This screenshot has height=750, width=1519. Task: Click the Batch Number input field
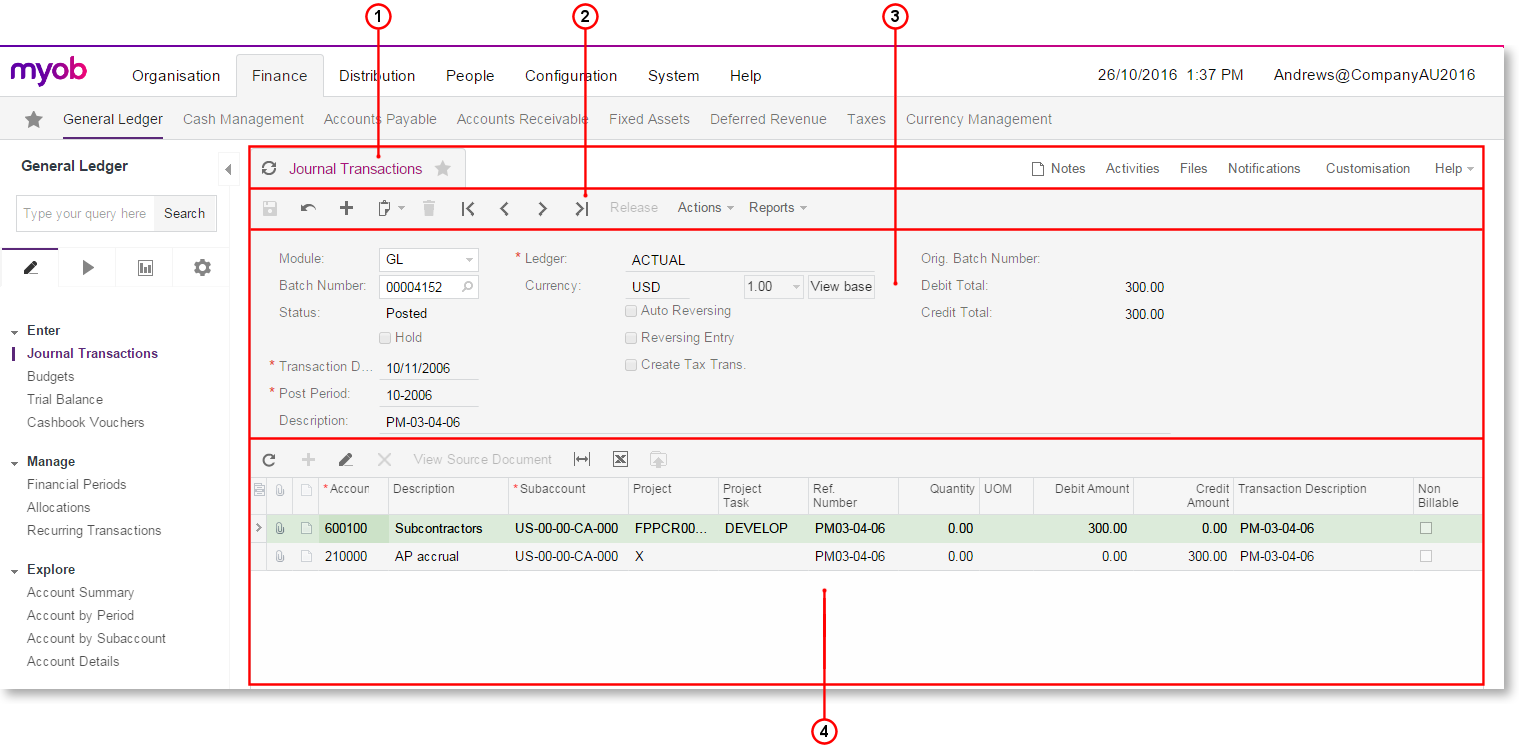point(420,287)
